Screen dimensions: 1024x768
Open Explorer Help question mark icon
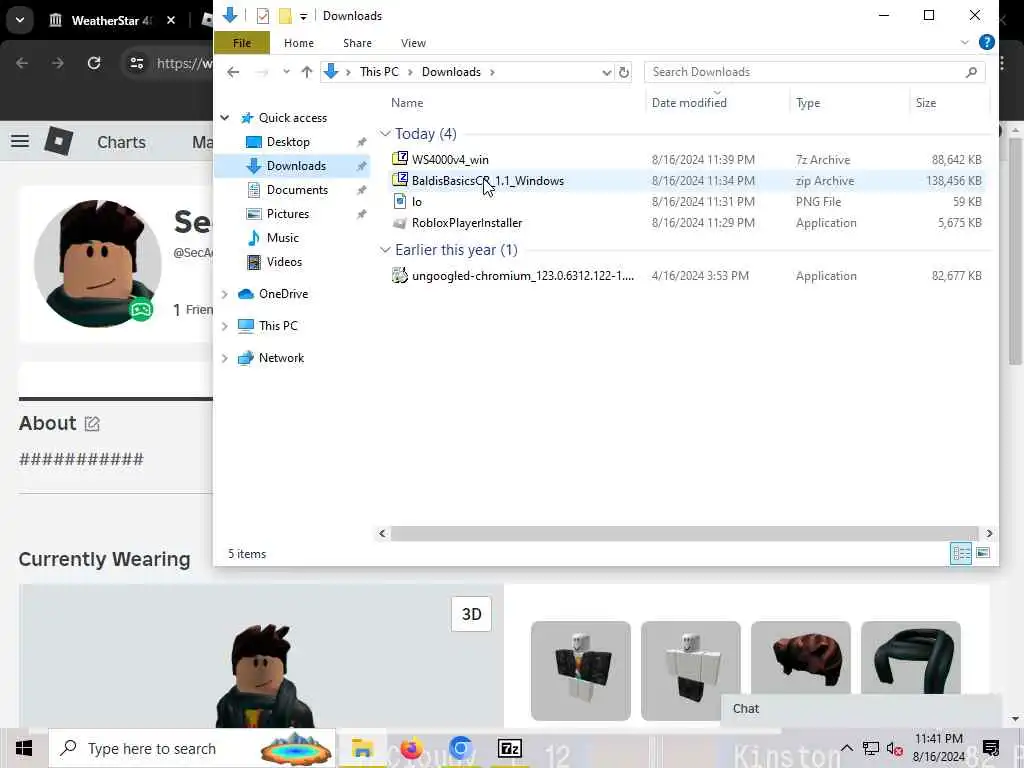point(986,42)
